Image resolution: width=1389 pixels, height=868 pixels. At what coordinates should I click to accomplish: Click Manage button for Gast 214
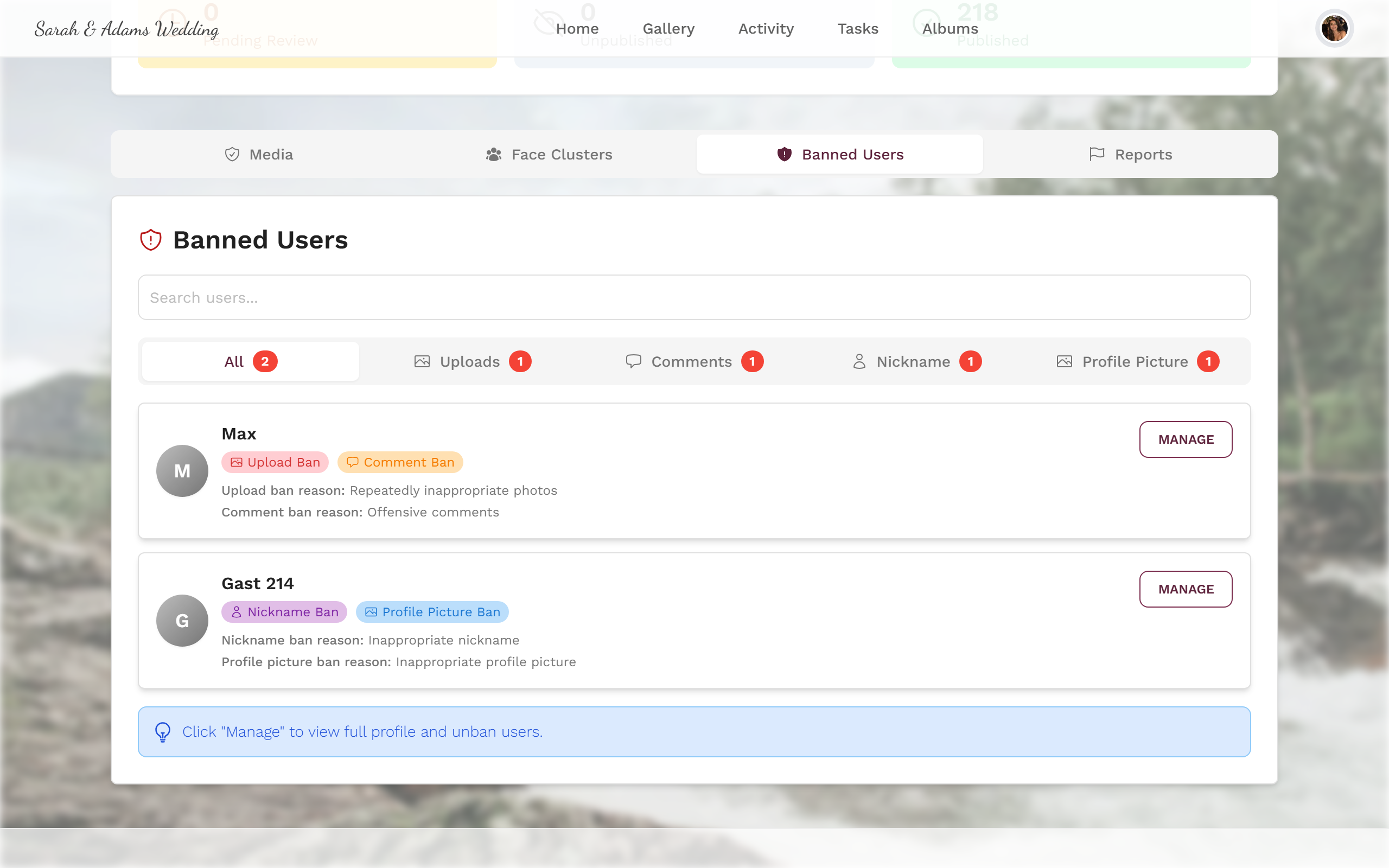coord(1186,590)
